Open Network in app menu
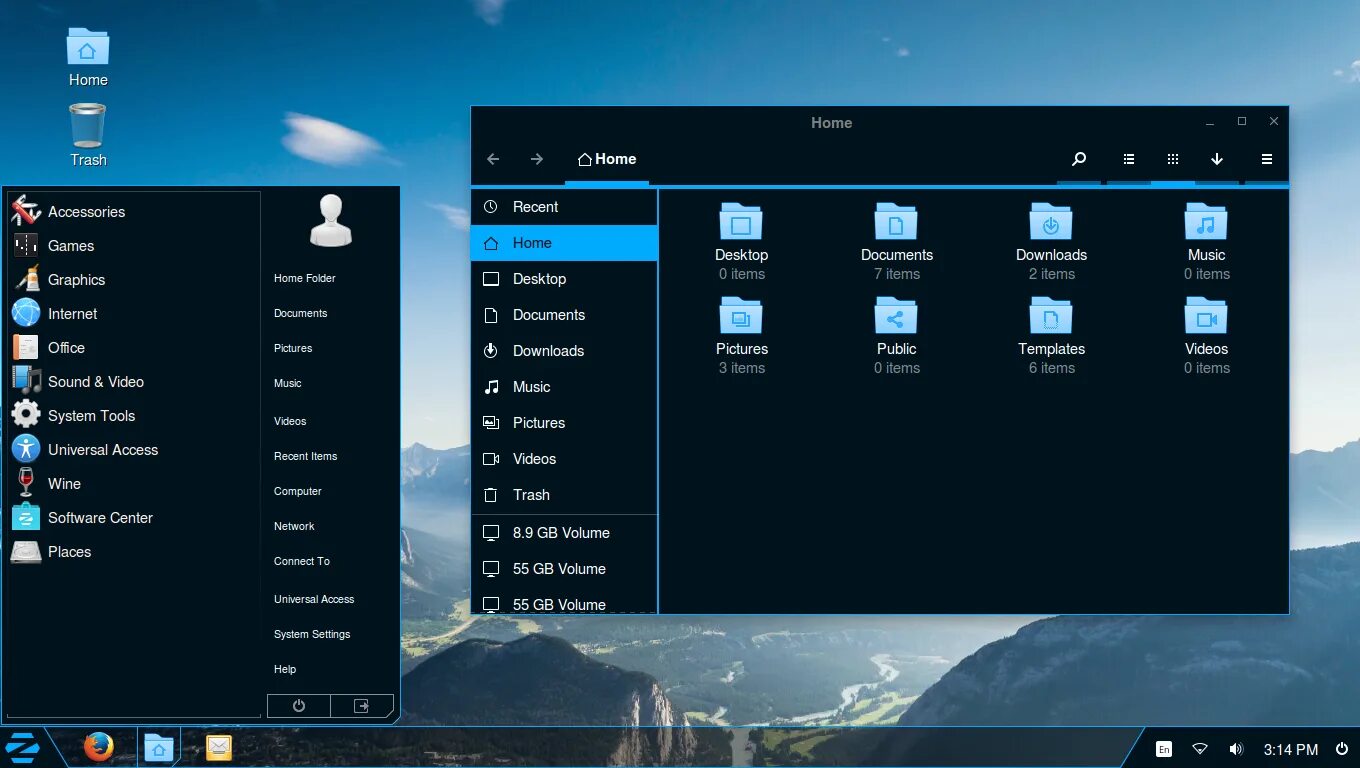The image size is (1360, 768). (x=294, y=526)
